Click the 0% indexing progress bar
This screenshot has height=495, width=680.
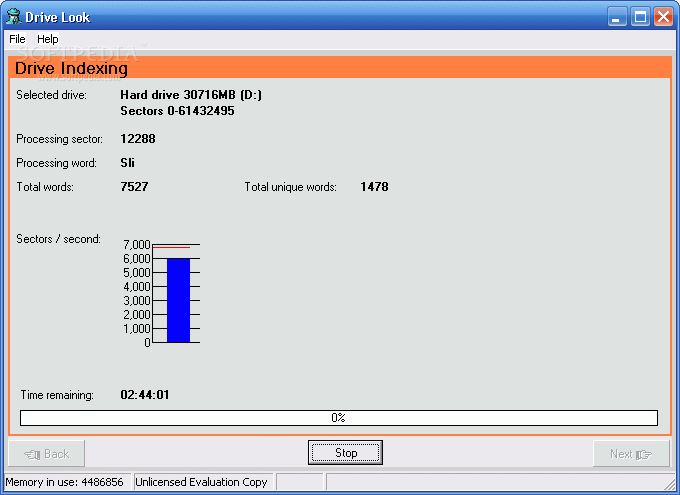pos(339,418)
